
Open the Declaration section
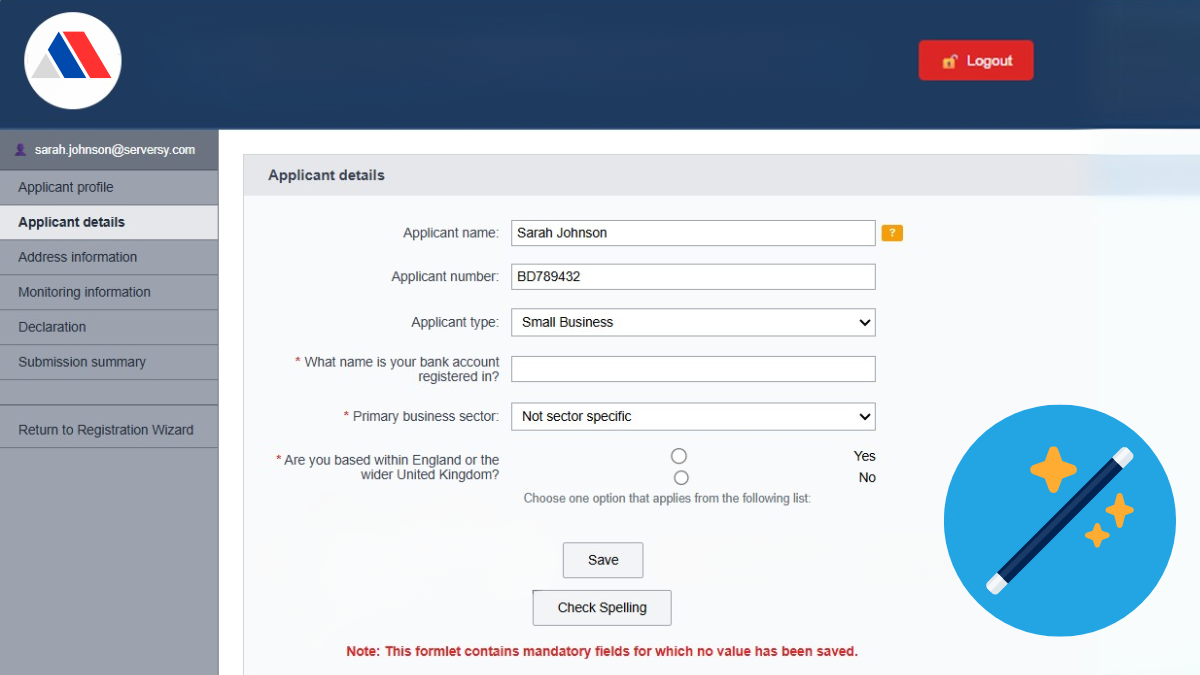coord(109,327)
